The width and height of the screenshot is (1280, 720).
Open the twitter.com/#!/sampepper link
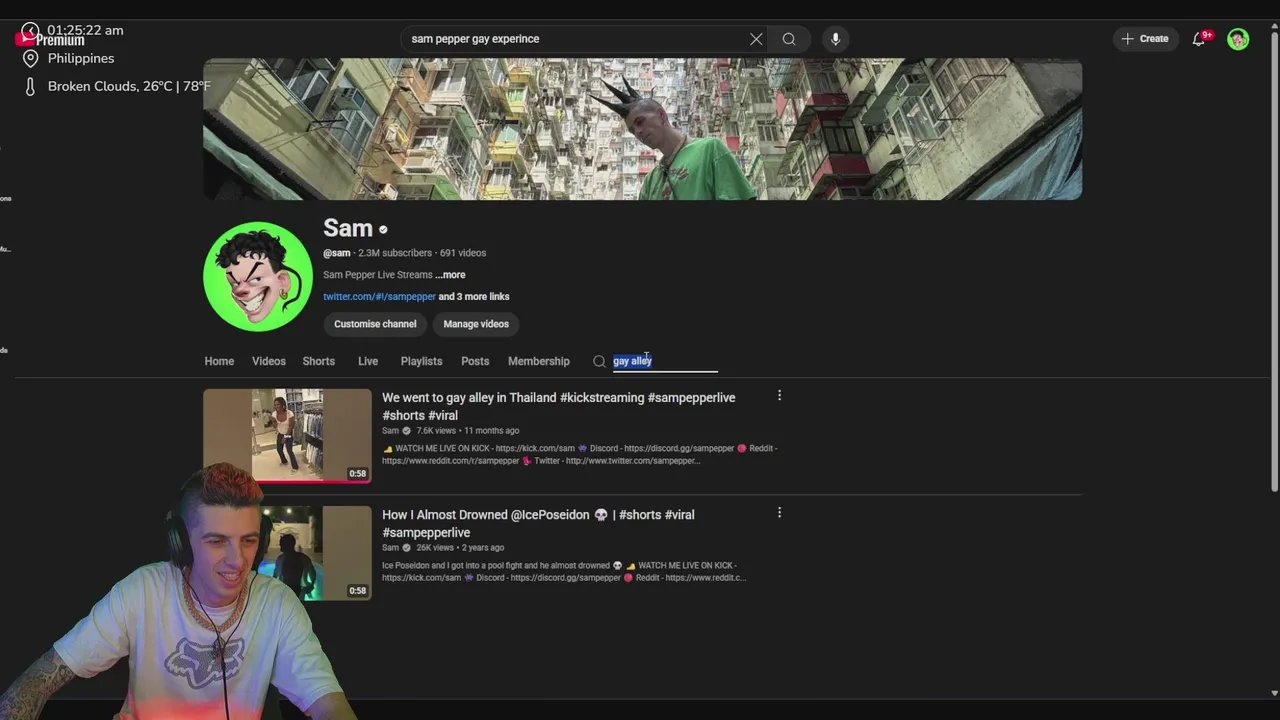pos(379,297)
